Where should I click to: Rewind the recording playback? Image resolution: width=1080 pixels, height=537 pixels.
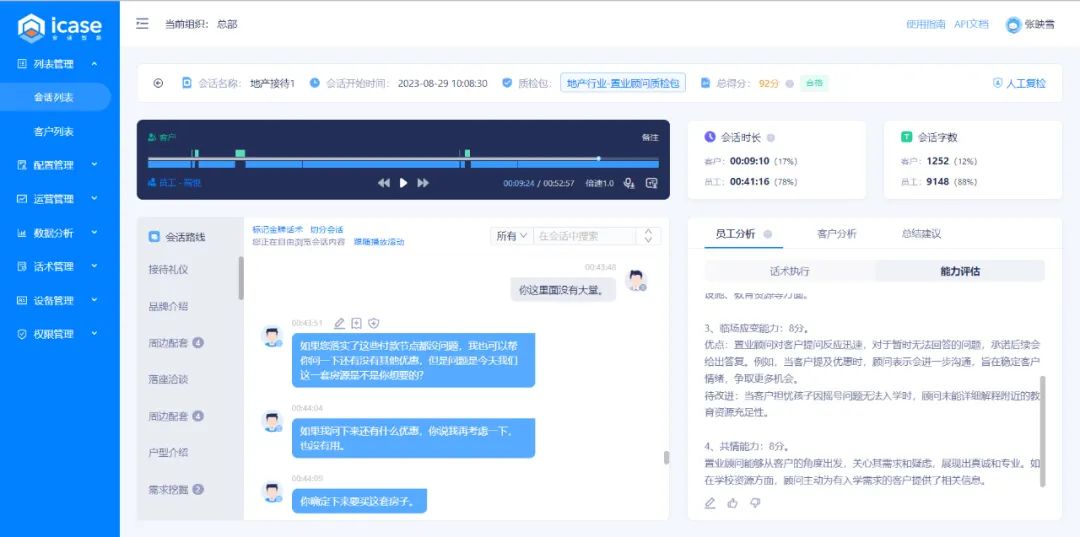(x=384, y=183)
